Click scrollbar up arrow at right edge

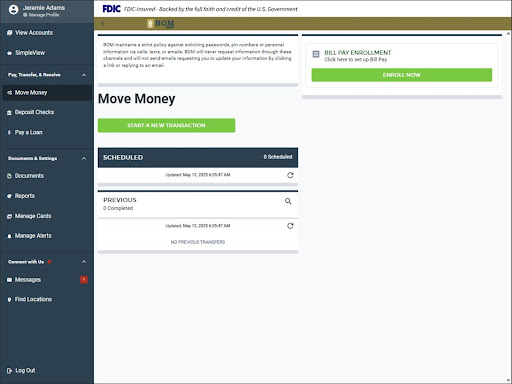pos(509,34)
